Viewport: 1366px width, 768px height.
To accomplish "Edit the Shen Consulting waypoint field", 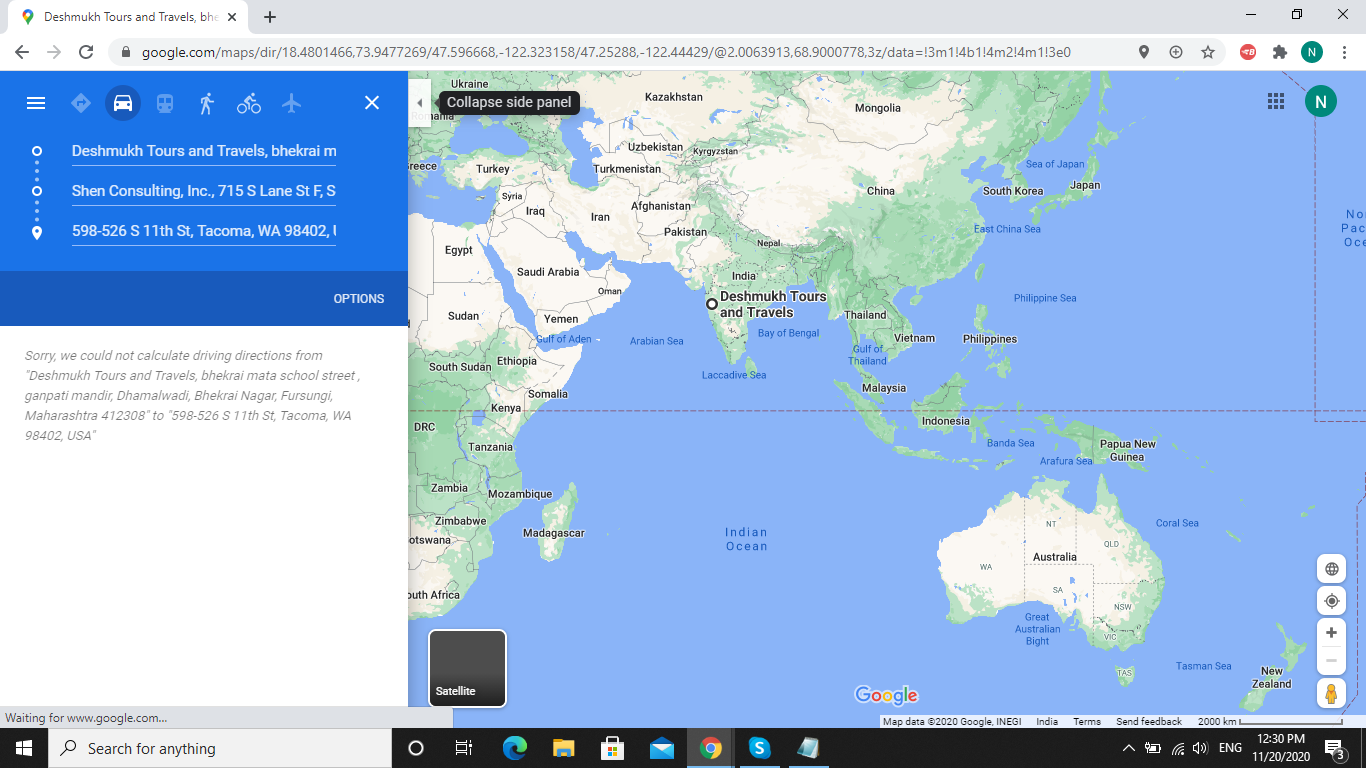I will 204,191.
